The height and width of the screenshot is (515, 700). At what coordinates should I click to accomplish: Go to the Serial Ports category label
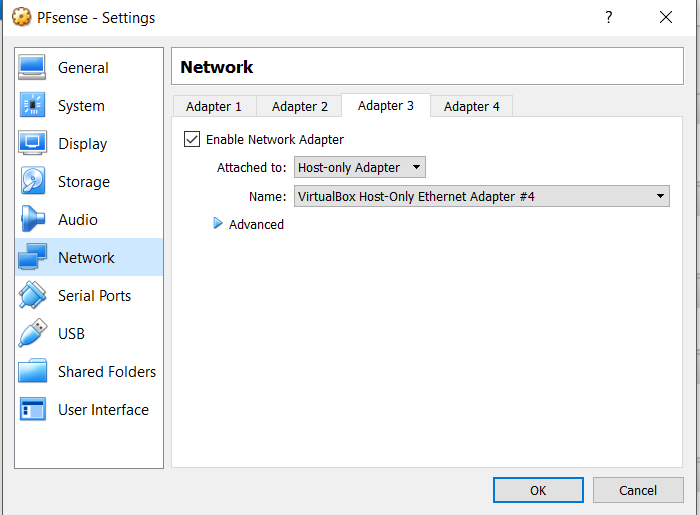[x=94, y=295]
